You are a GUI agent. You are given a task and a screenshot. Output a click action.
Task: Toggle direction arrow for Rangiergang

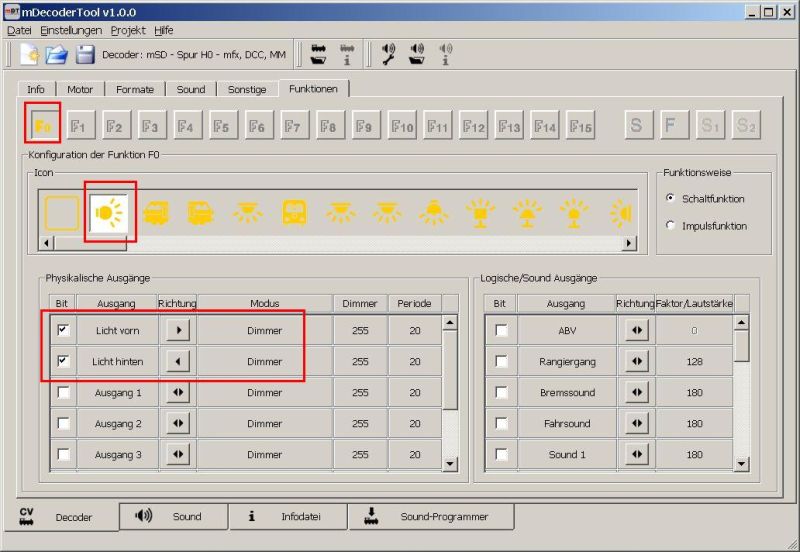click(635, 361)
